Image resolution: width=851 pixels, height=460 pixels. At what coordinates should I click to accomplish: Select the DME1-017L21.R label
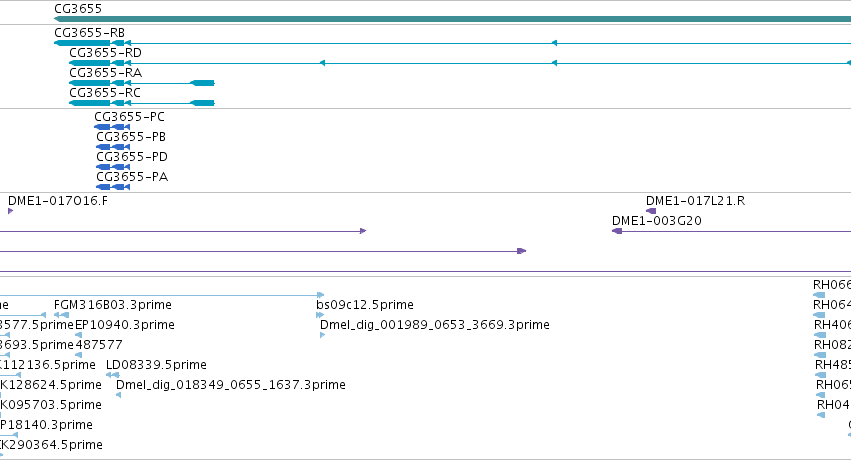pos(695,201)
